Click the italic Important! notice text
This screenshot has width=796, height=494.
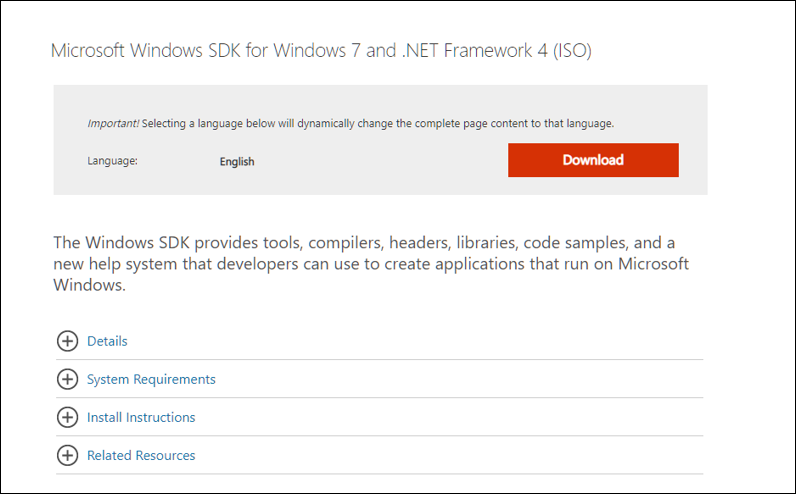click(113, 123)
